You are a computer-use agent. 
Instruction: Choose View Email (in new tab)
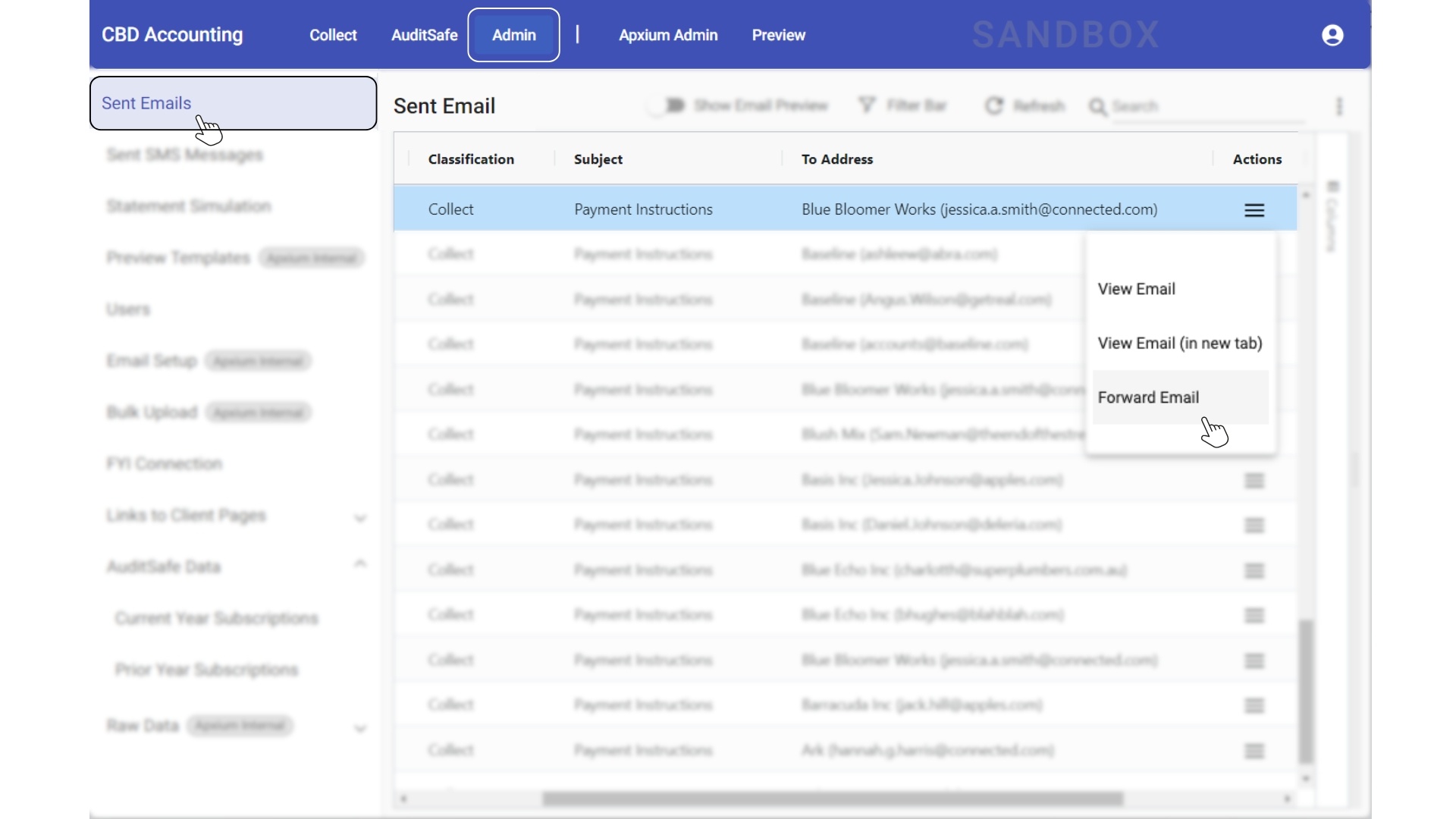pyautogui.click(x=1180, y=343)
